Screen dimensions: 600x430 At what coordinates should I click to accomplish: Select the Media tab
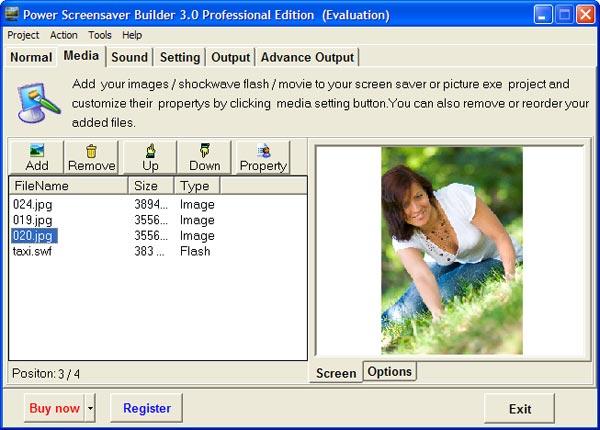pyautogui.click(x=81, y=56)
